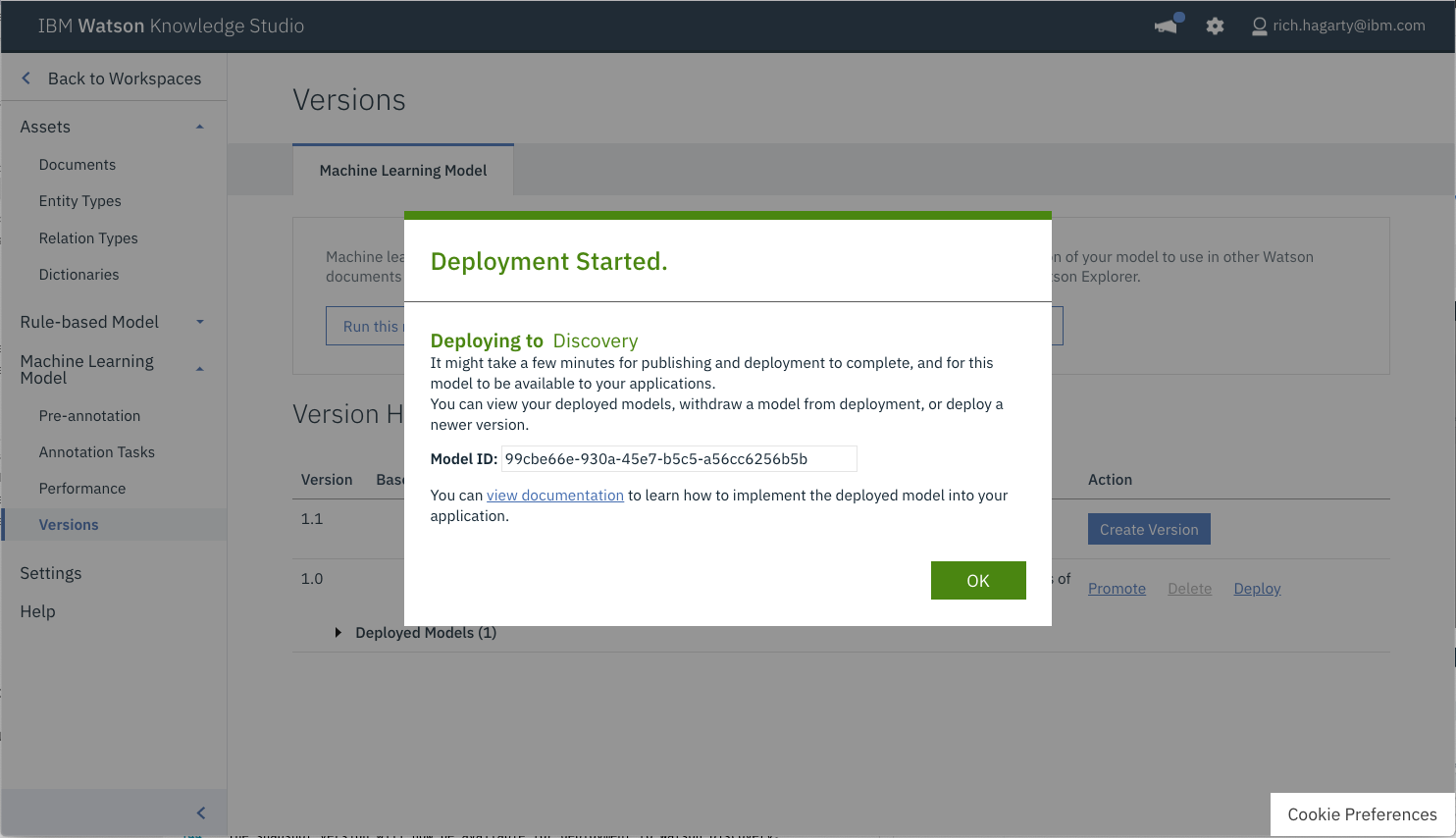Open Pre-annotation in the sidebar
Image resolution: width=1456 pixels, height=838 pixels.
pos(89,416)
